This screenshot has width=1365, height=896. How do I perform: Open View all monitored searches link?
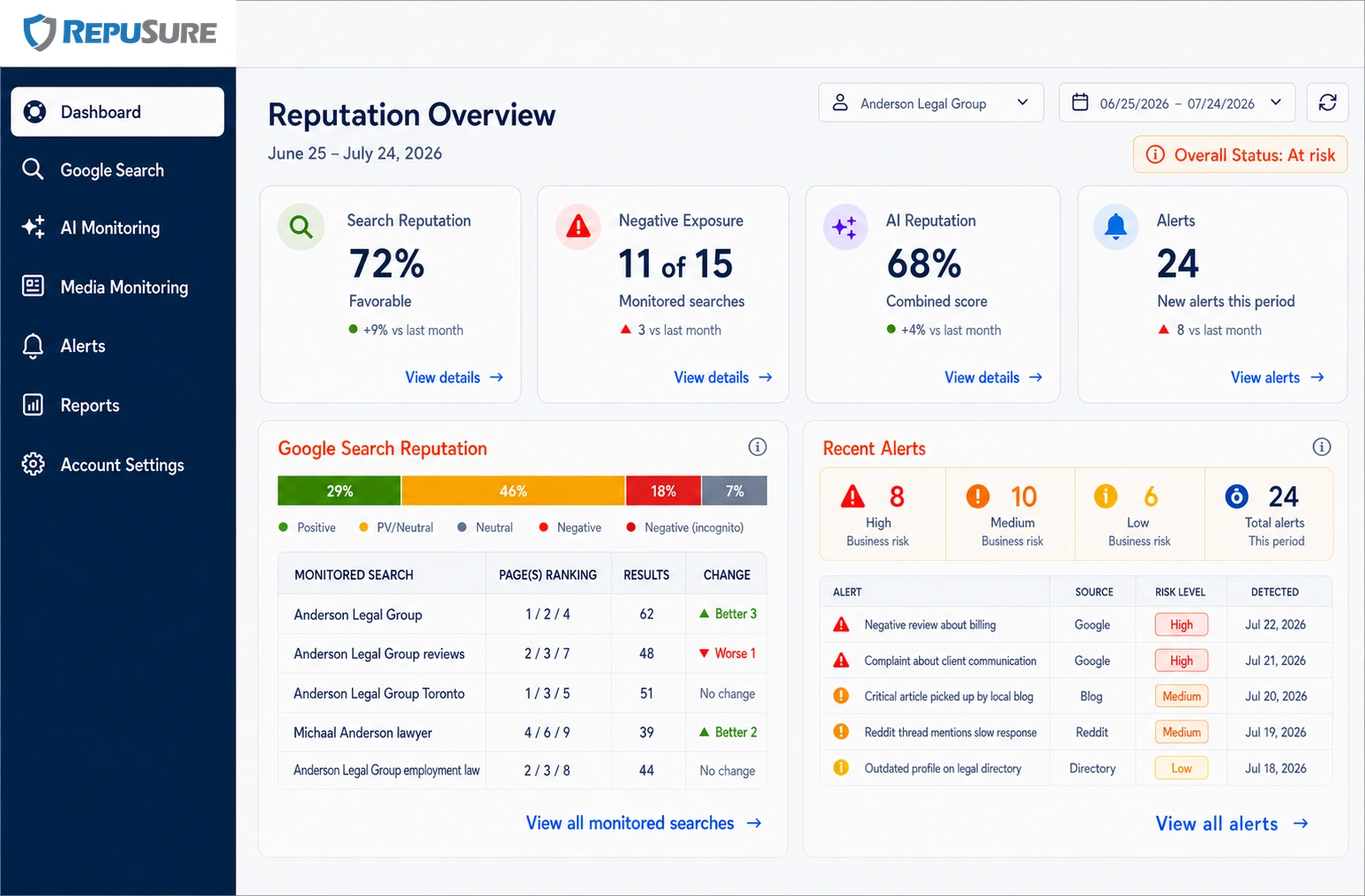click(x=644, y=823)
